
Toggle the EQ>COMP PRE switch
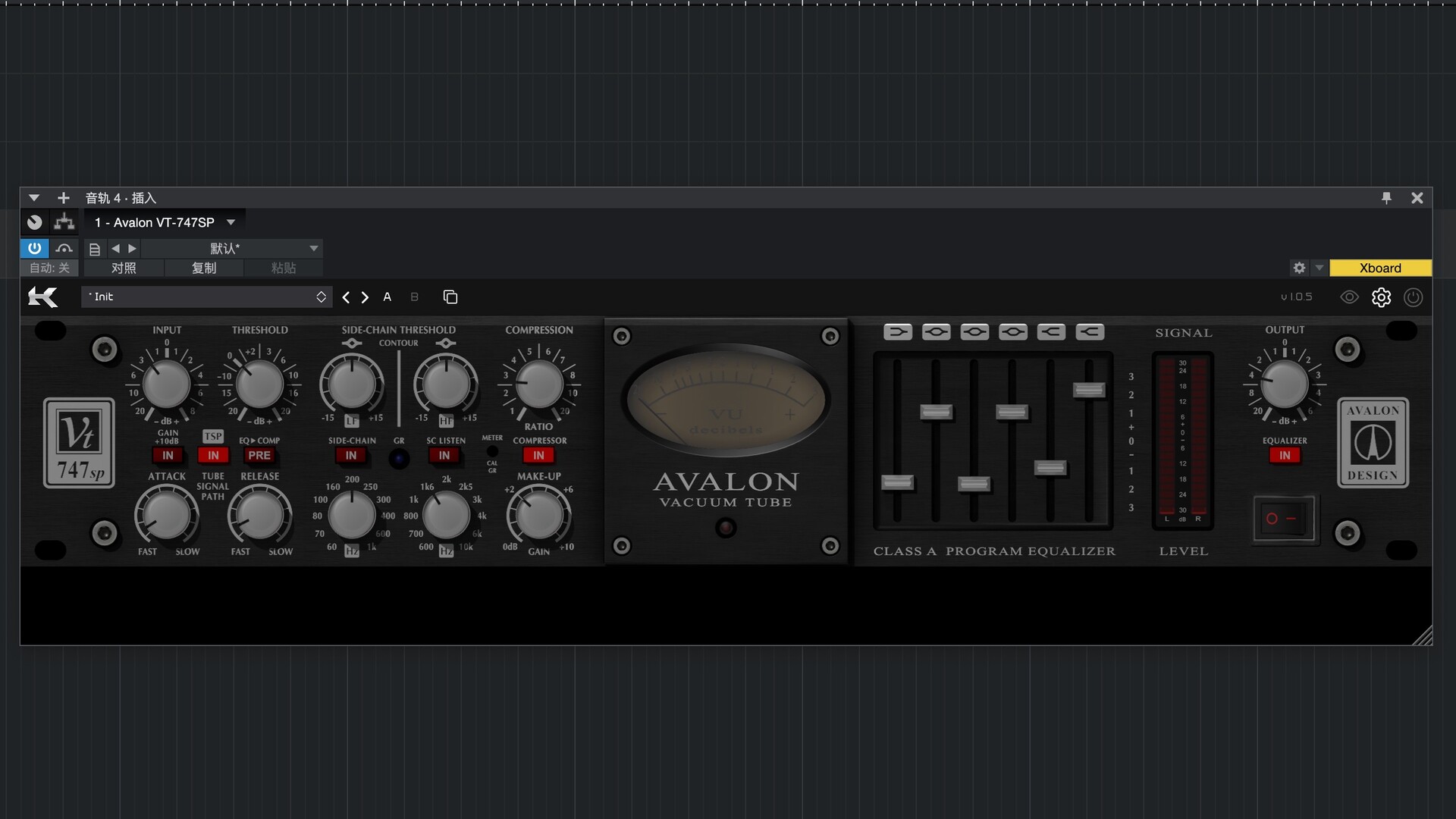[x=259, y=455]
